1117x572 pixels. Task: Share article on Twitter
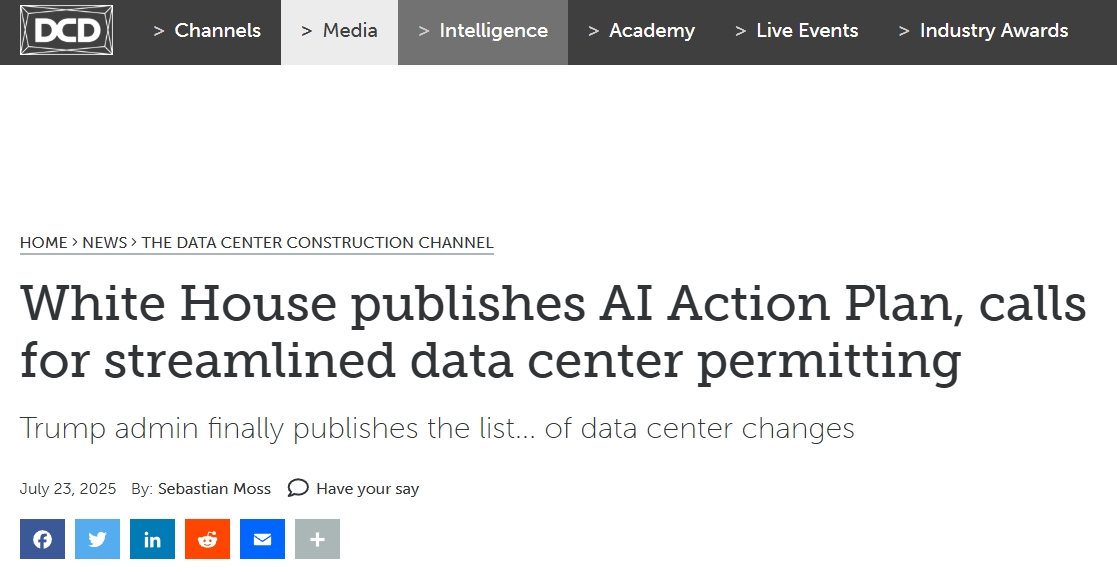point(97,539)
